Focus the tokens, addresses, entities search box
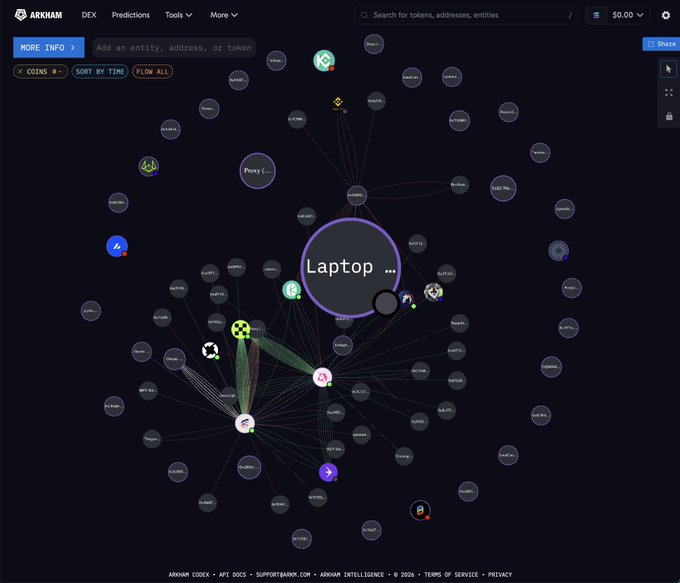Image resolution: width=680 pixels, height=583 pixels. tap(466, 15)
